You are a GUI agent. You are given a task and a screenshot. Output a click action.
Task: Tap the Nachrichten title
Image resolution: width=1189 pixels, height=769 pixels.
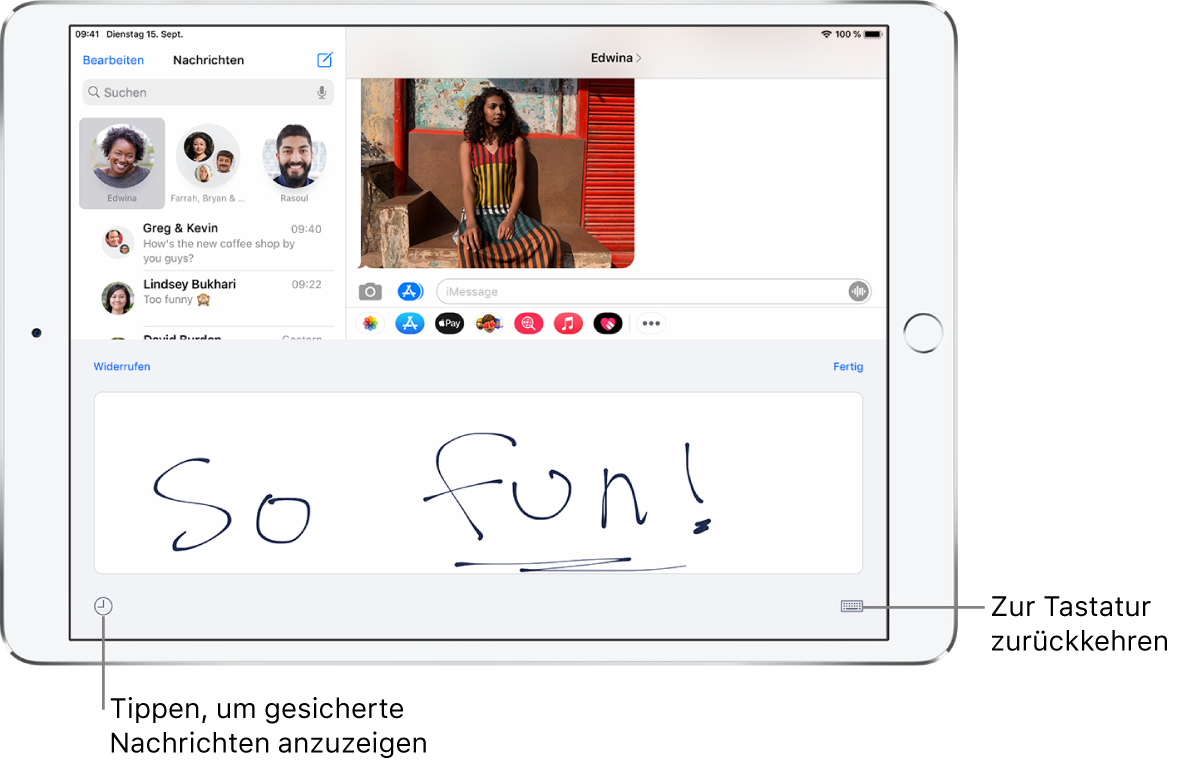coord(209,60)
